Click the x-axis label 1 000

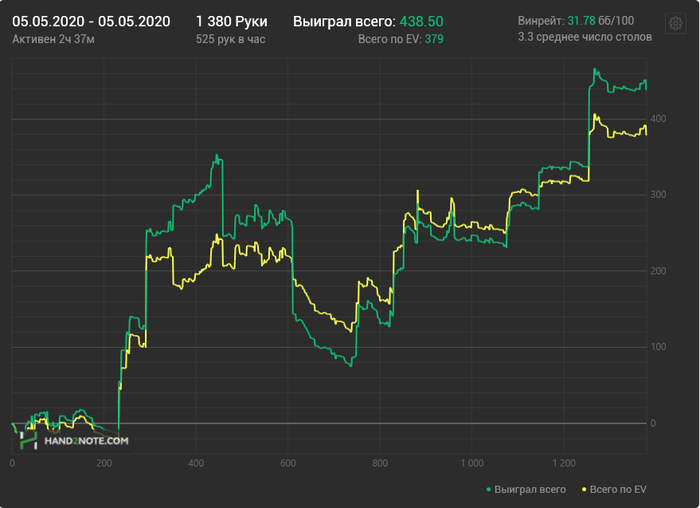pyautogui.click(x=472, y=463)
